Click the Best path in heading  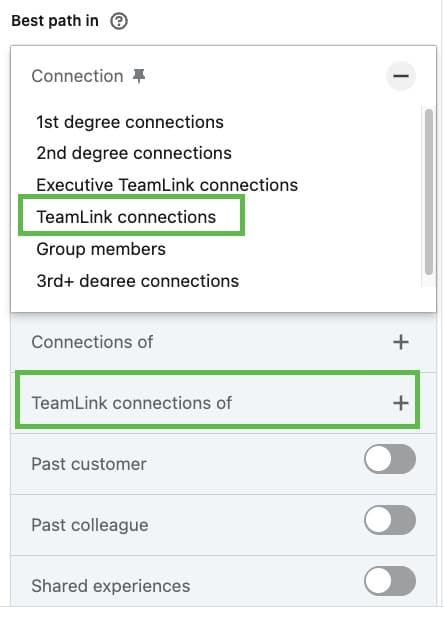point(55,21)
